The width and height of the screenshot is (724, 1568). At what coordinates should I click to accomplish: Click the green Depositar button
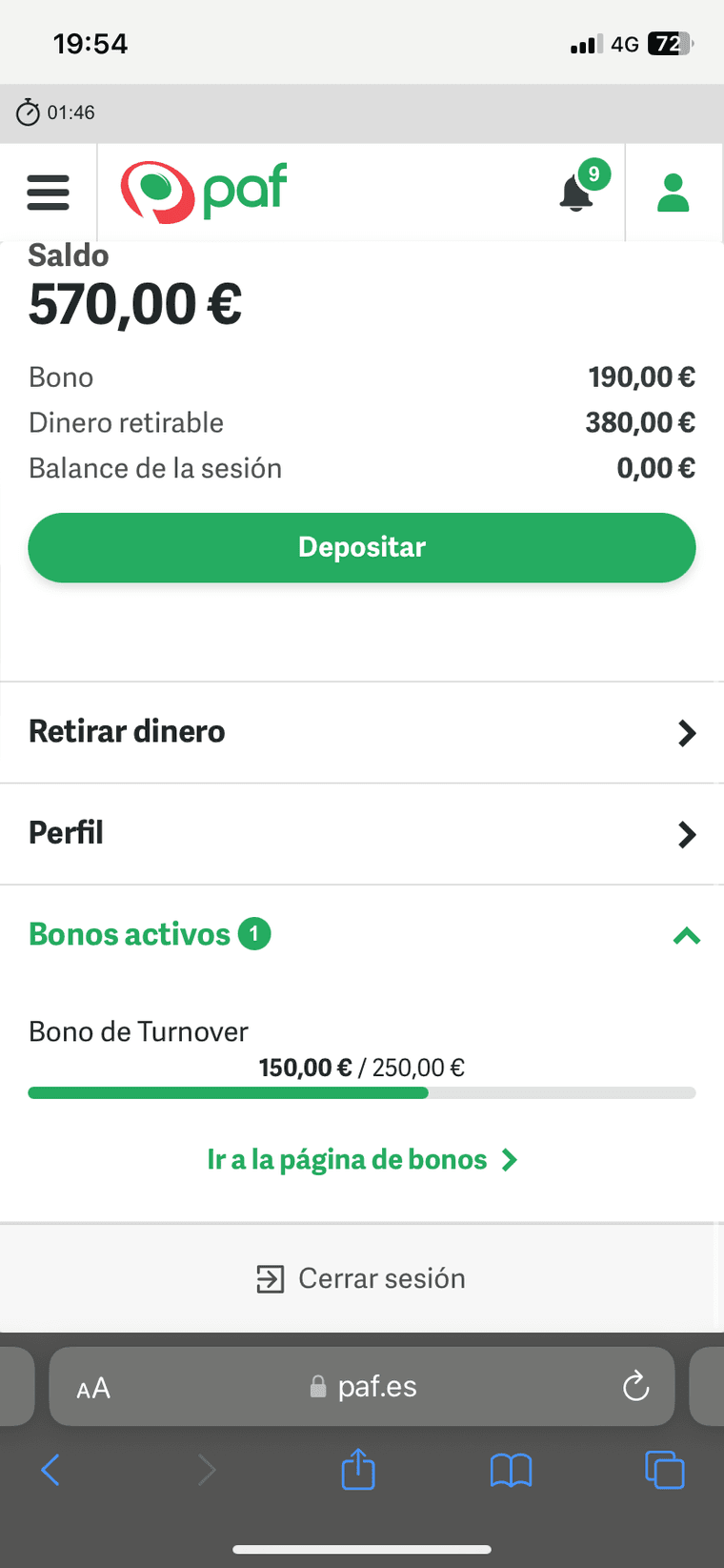click(362, 547)
